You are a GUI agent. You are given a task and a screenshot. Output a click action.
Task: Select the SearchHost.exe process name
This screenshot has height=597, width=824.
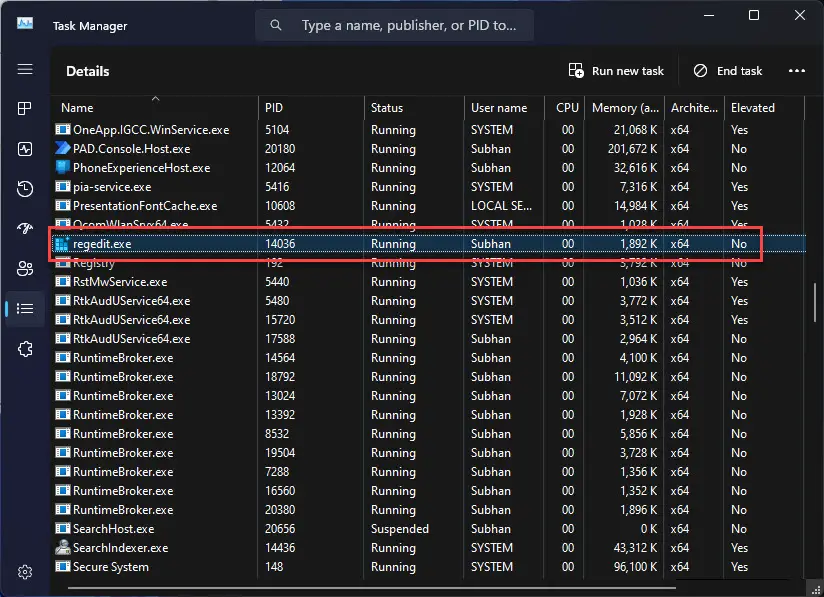tap(114, 529)
